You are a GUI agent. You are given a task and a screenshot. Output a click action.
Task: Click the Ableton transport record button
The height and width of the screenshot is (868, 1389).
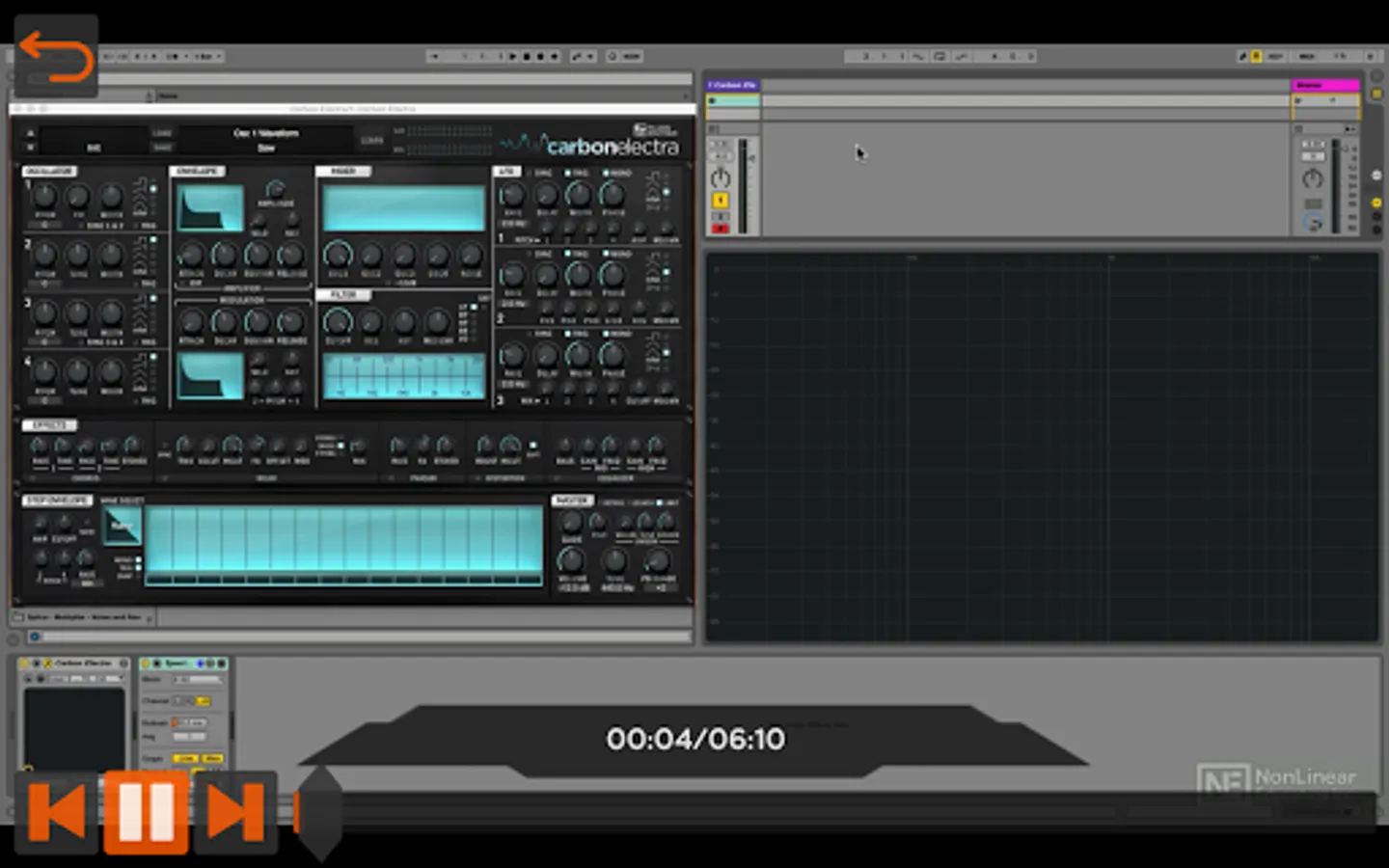point(540,57)
